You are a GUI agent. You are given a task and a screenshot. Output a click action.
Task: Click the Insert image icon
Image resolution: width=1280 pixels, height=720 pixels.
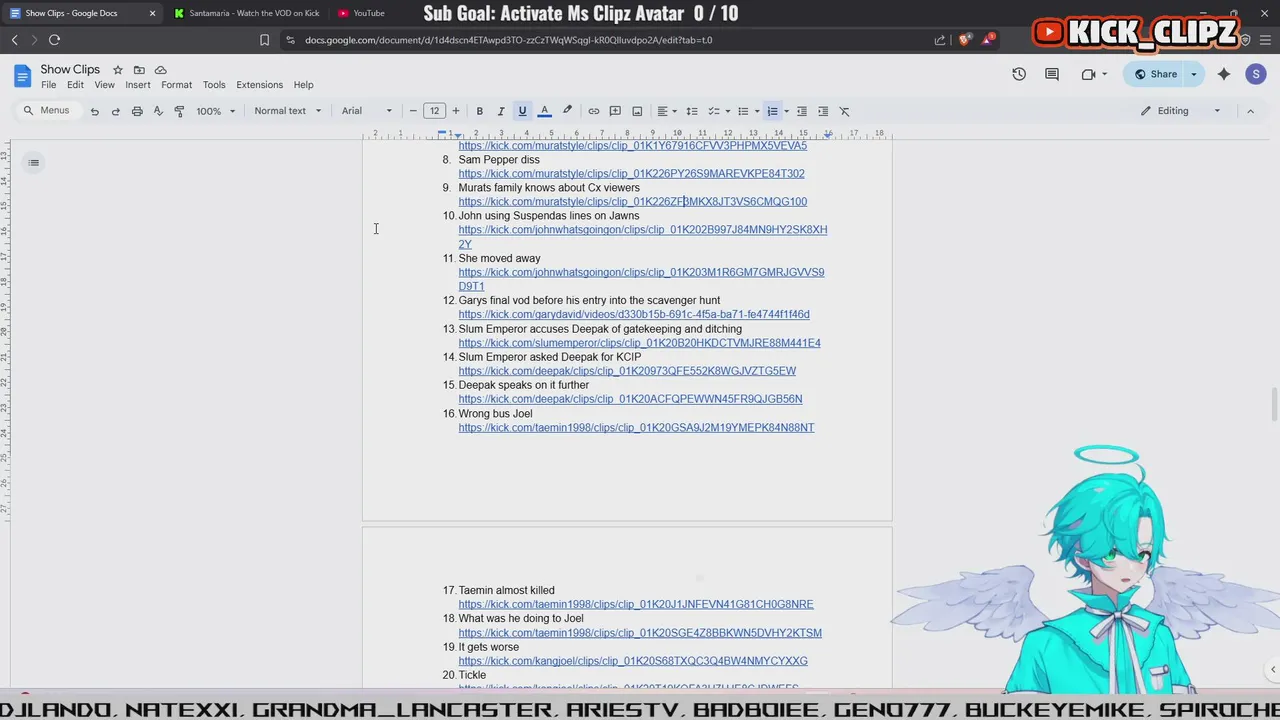637,111
